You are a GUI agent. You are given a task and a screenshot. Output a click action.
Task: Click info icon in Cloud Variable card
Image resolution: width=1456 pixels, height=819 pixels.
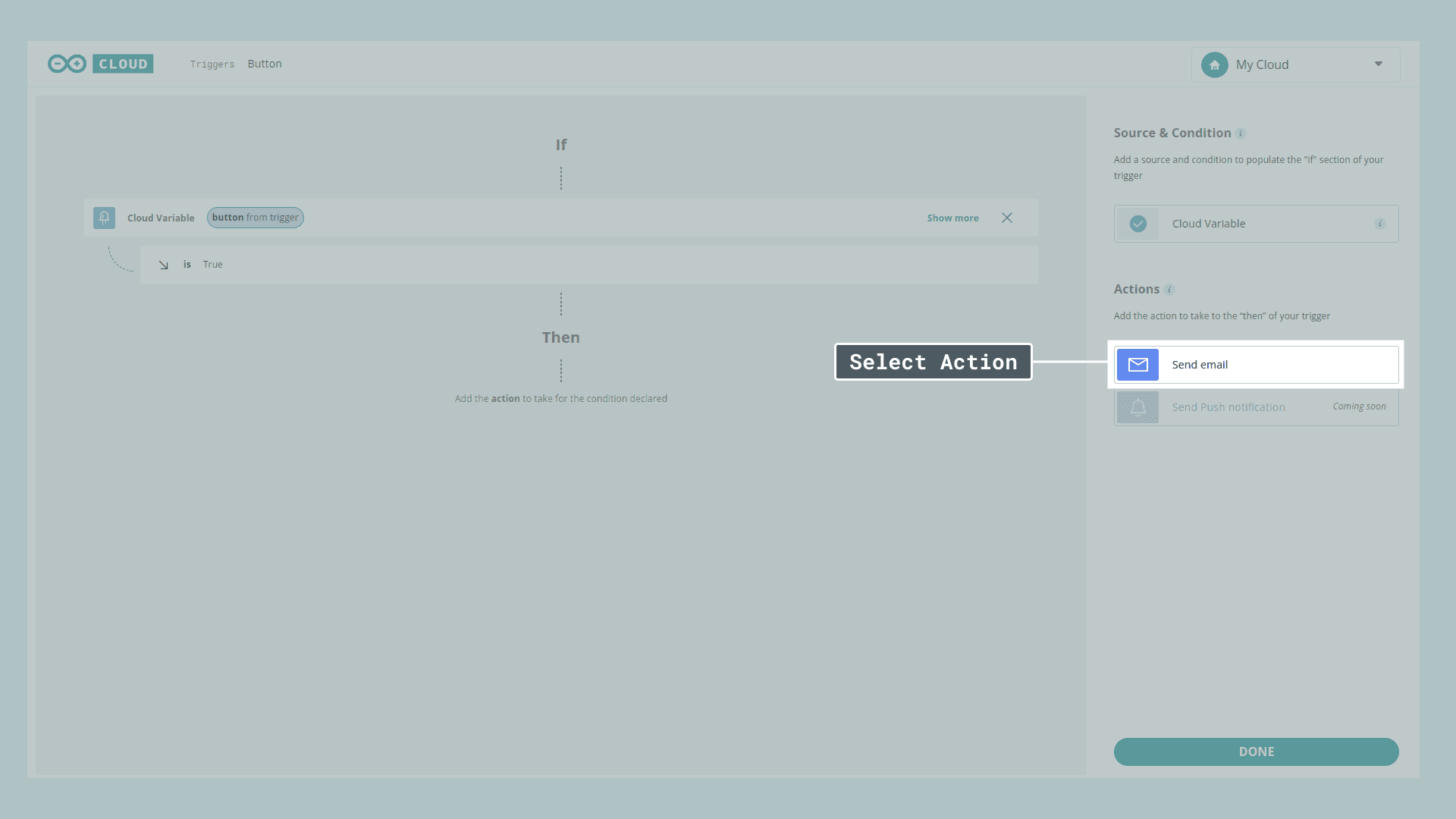(1379, 224)
